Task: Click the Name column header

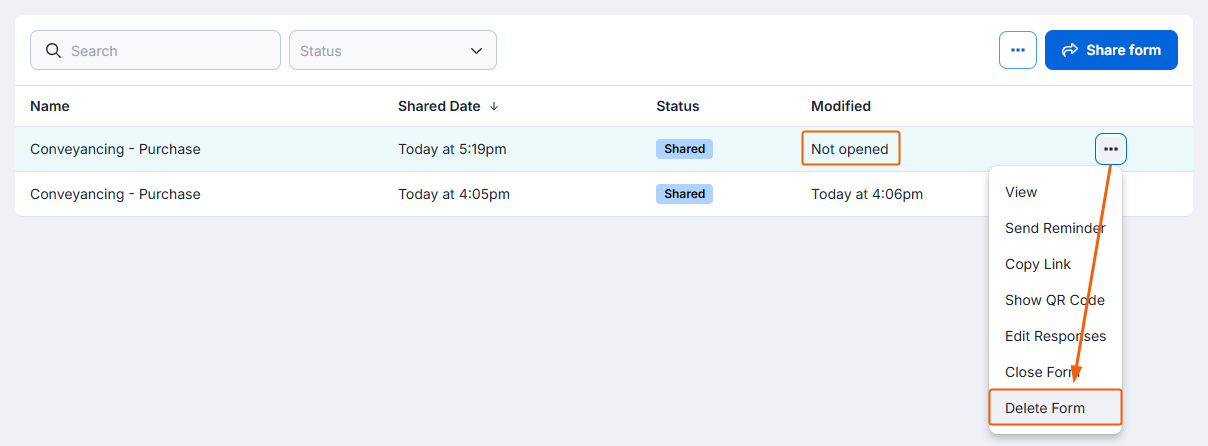Action: [50, 106]
